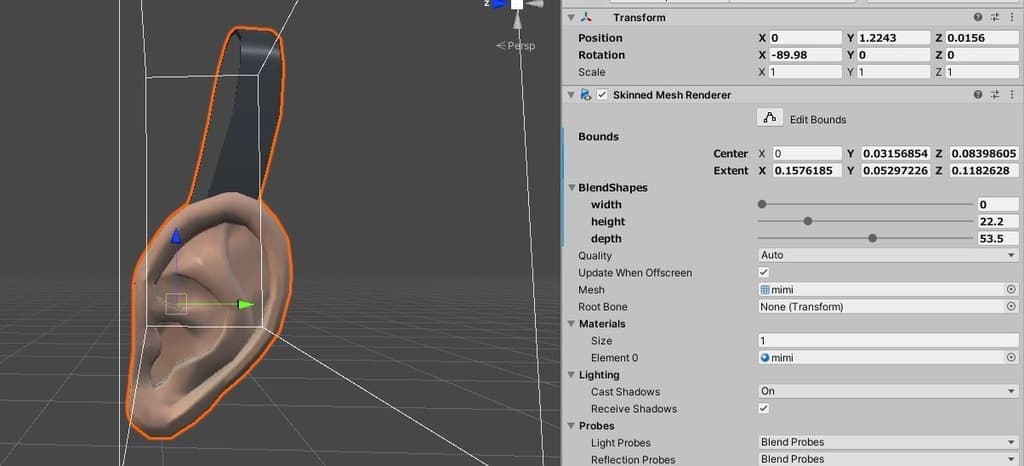Uncheck Receive Shadows checkbox
Viewport: 1024px width, 466px height.
(764, 409)
